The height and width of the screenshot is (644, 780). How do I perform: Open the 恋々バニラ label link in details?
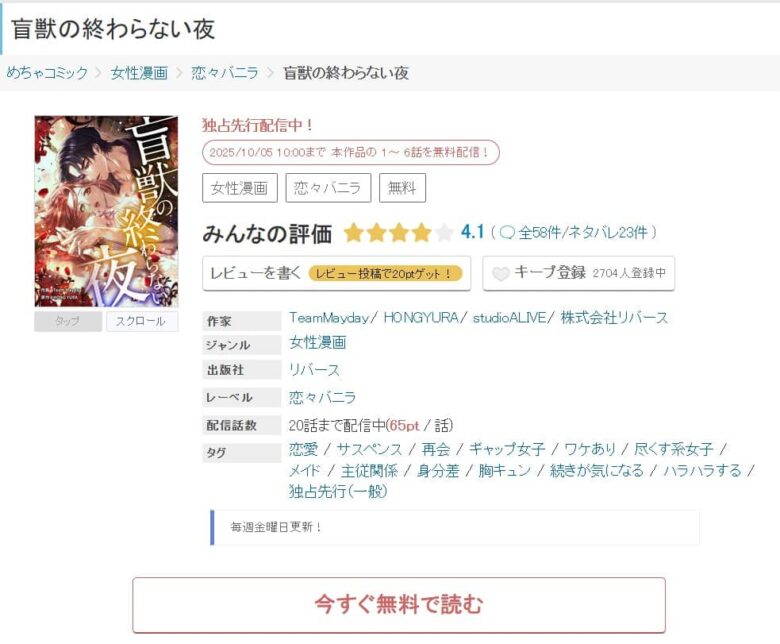(x=322, y=398)
